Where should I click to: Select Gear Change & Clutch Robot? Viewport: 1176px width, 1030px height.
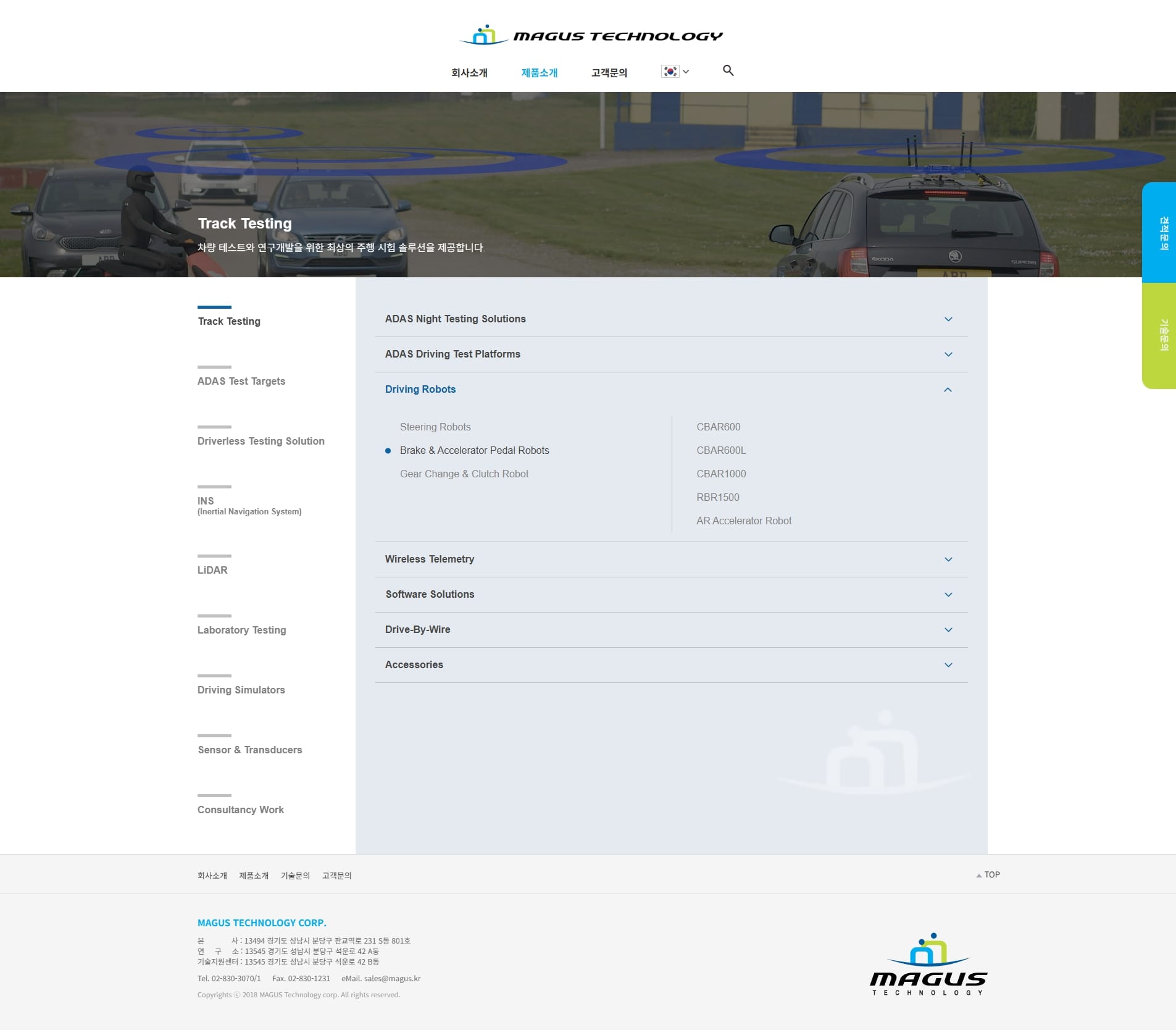click(464, 474)
